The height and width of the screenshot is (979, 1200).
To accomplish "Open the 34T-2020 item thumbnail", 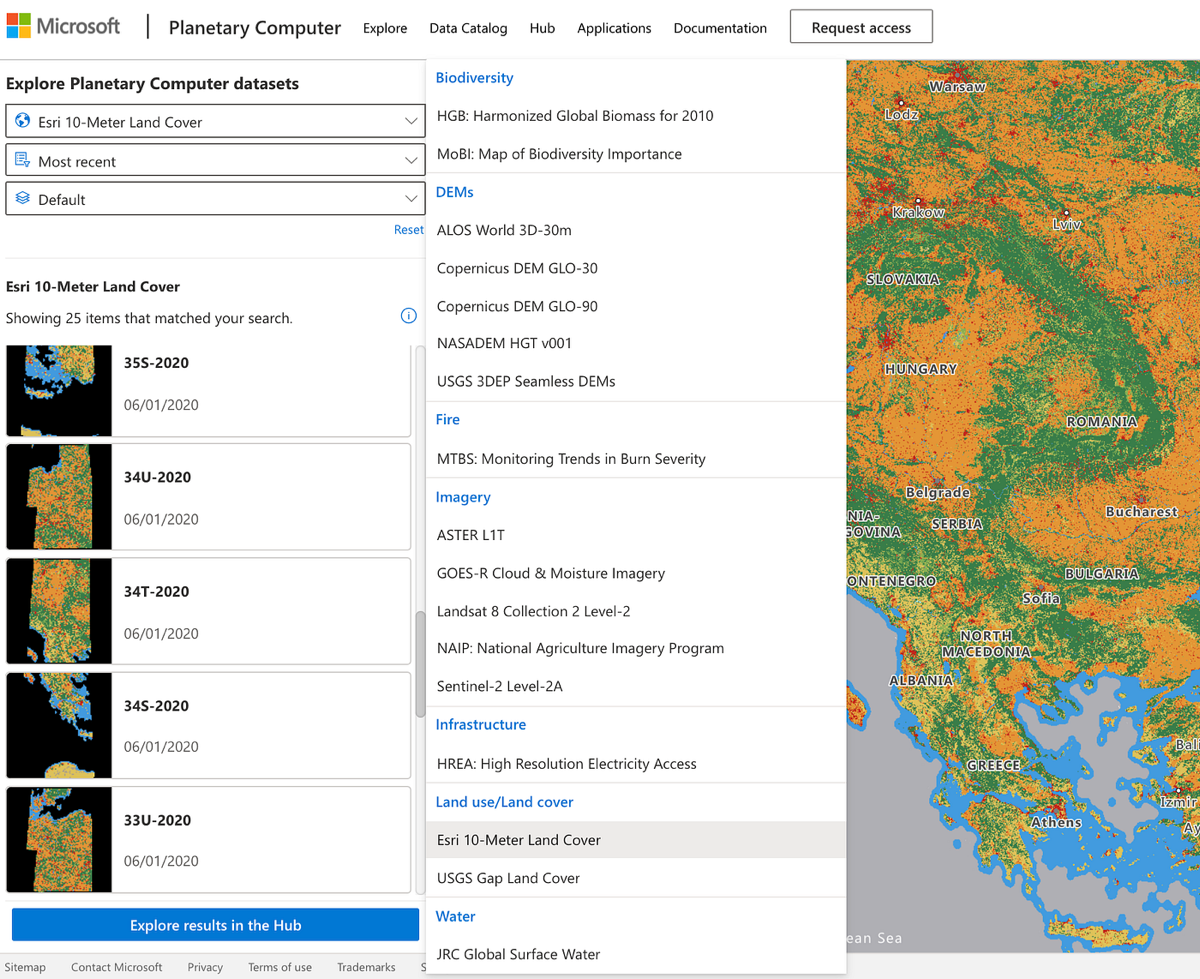I will point(59,611).
